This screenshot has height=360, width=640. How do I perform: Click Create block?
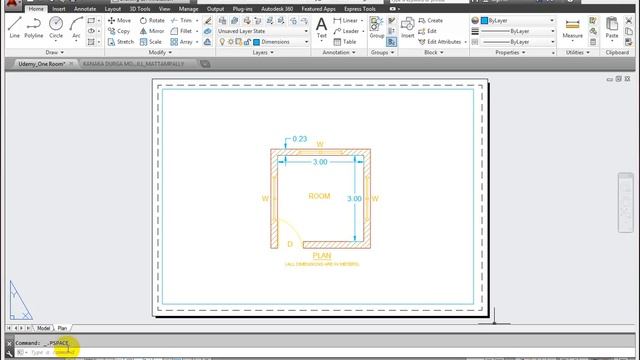431,20
